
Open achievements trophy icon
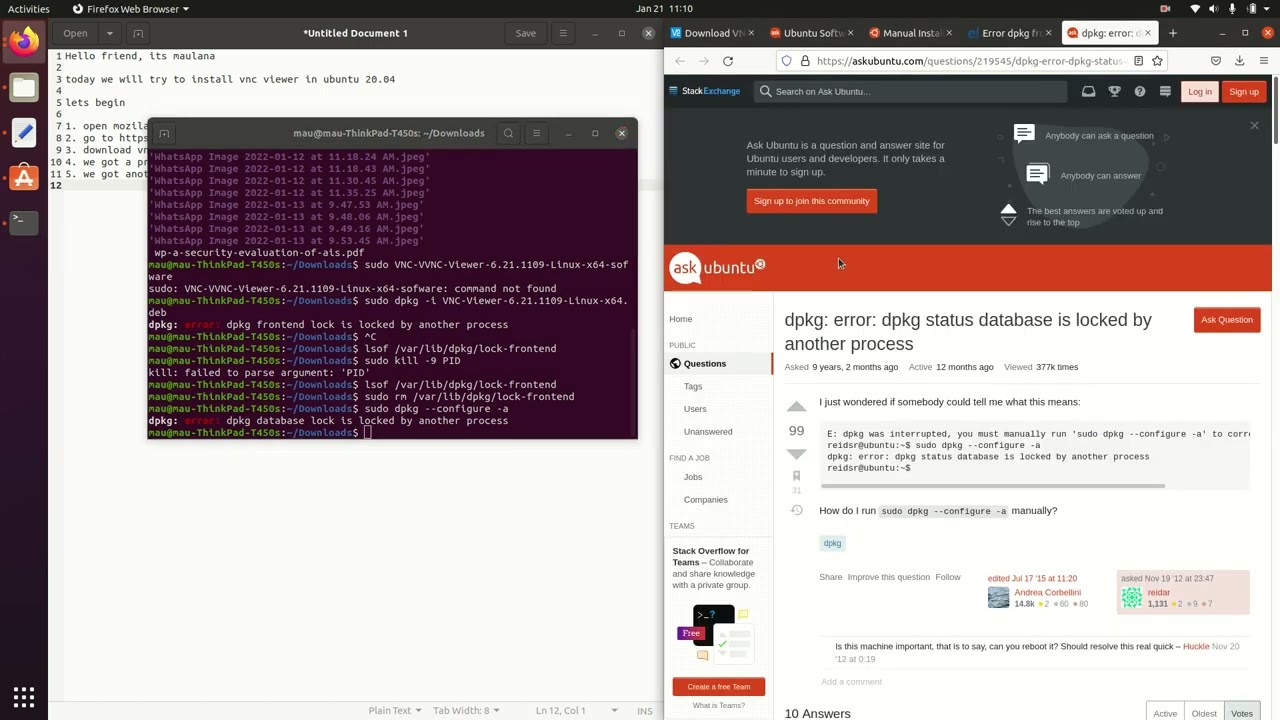click(1114, 91)
